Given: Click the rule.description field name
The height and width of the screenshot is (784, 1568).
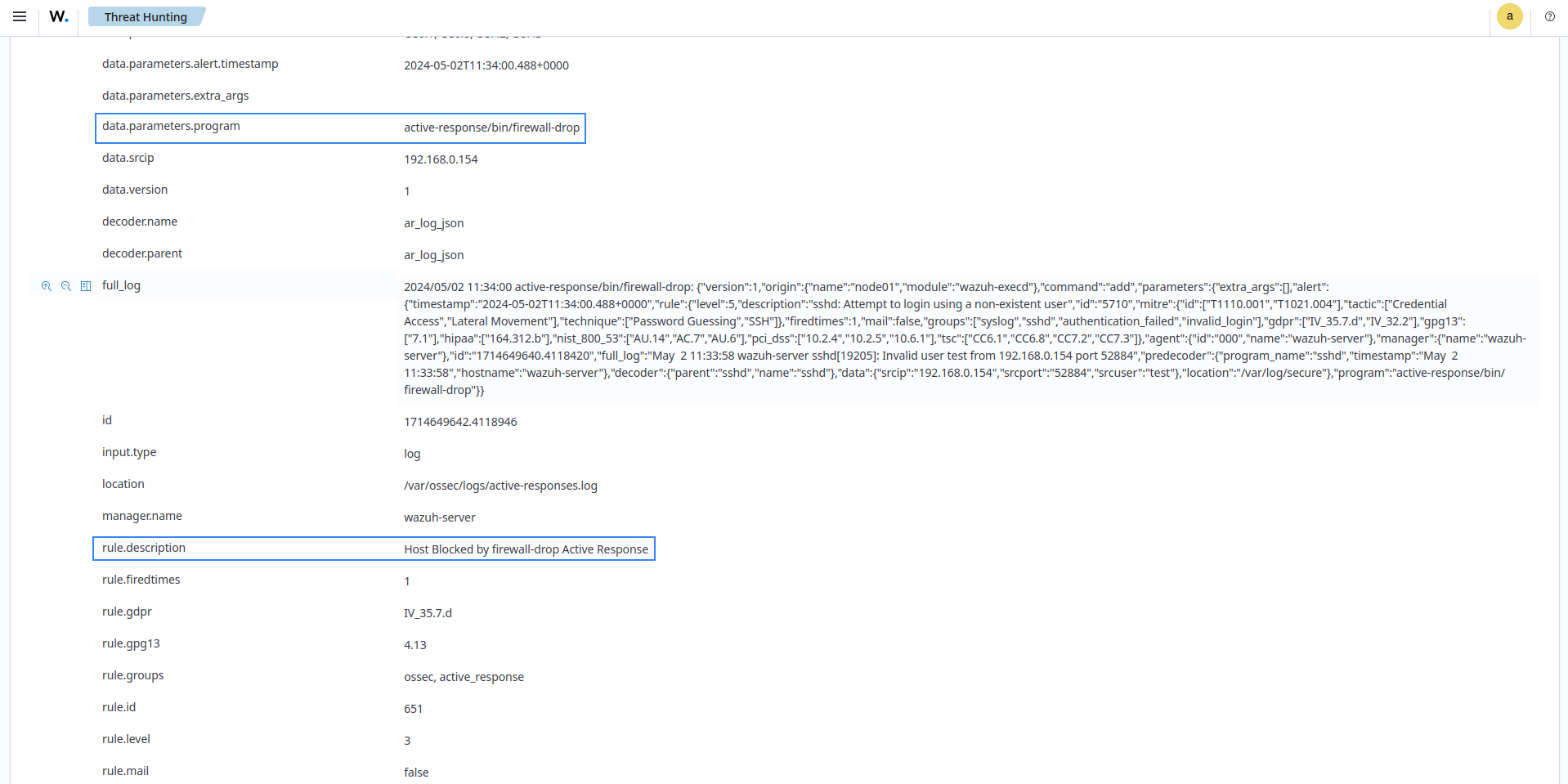Looking at the screenshot, I should (144, 548).
